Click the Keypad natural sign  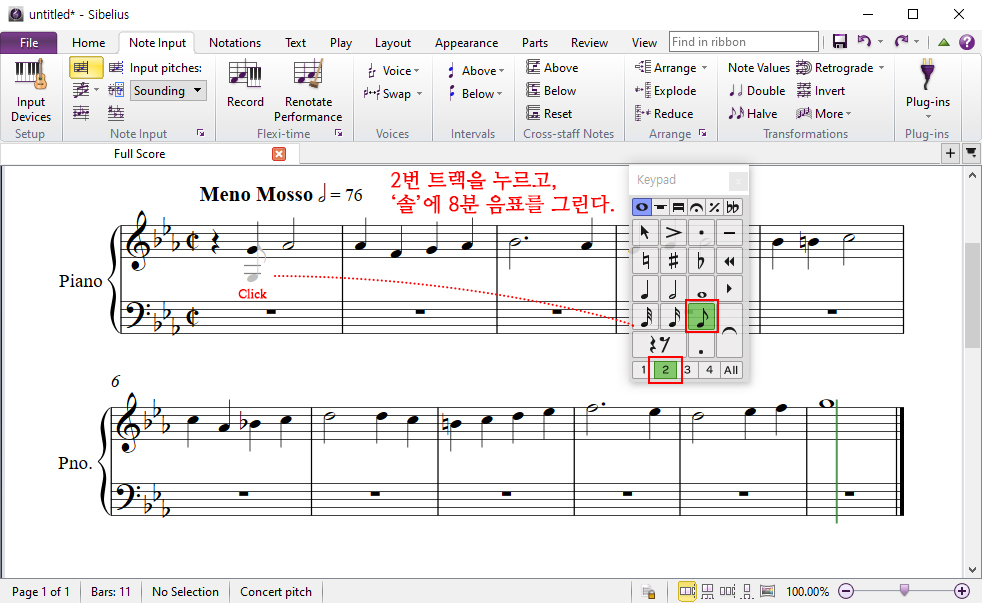[x=645, y=260]
